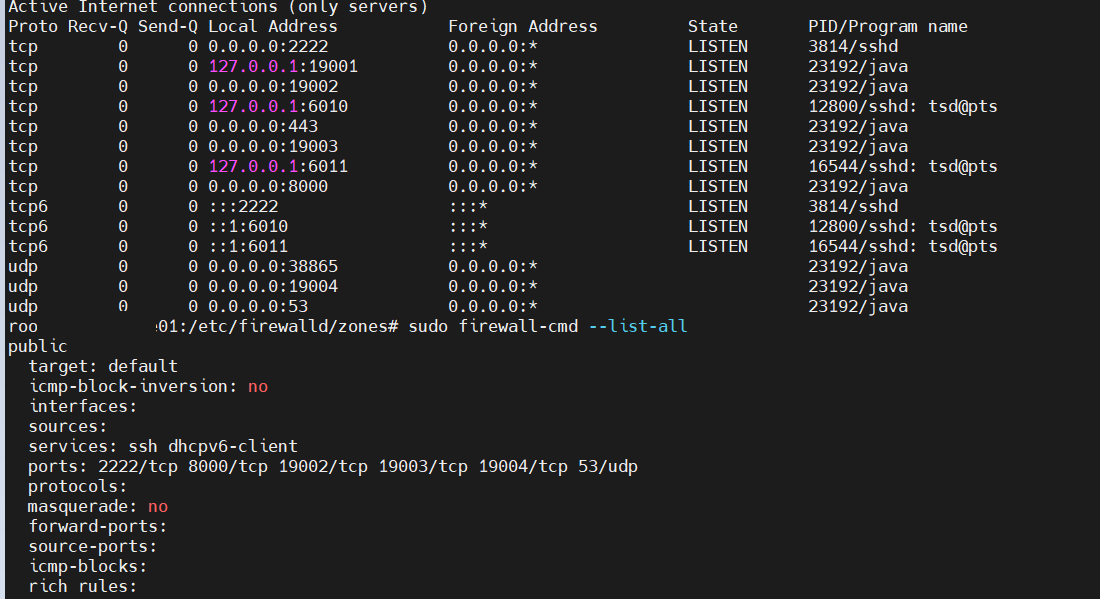This screenshot has width=1100, height=599.
Task: Click the 'rich rules:' line
Action: tap(82, 587)
